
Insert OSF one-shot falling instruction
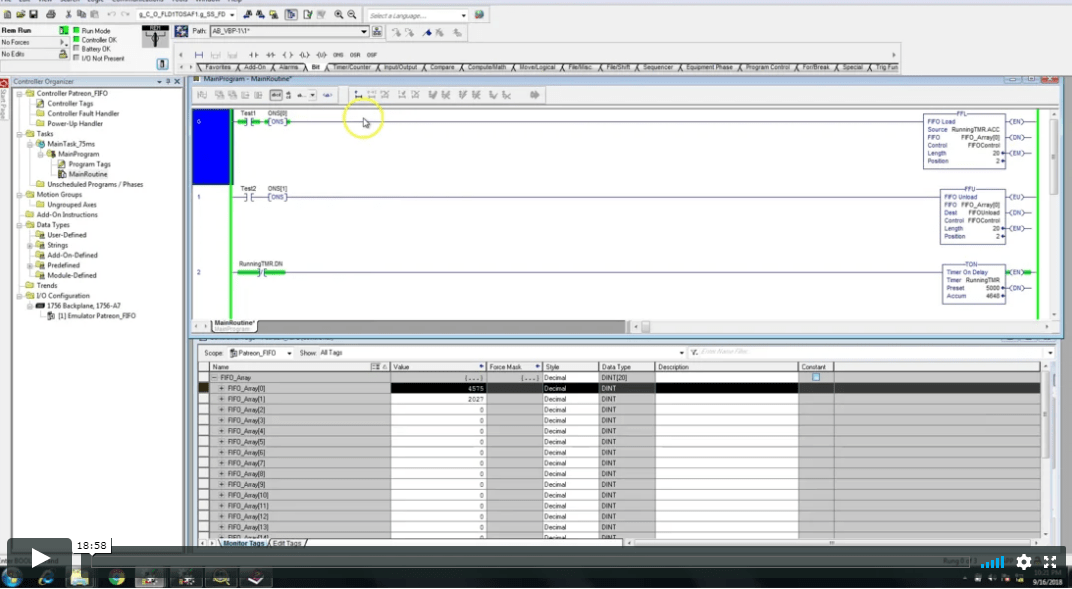(372, 55)
